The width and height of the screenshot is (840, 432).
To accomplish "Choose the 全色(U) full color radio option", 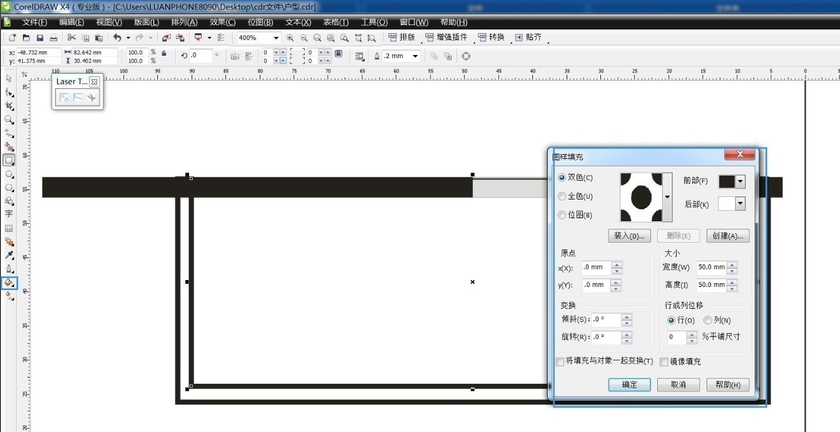I will 562,196.
